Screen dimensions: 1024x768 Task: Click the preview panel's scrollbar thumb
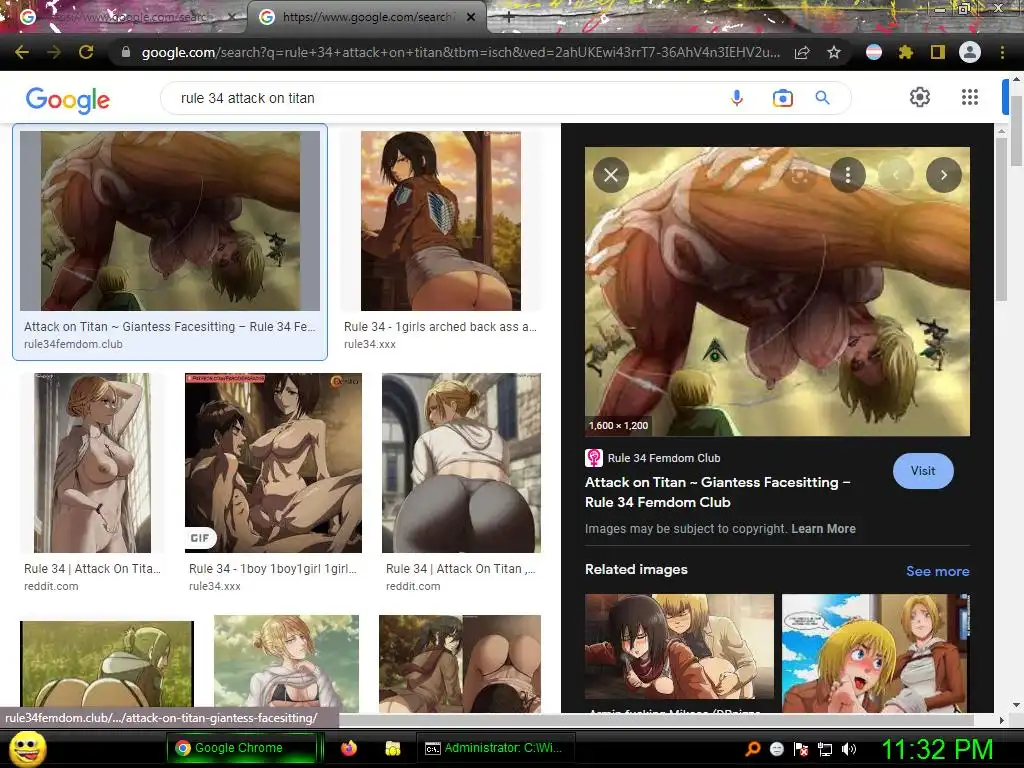(1002, 219)
